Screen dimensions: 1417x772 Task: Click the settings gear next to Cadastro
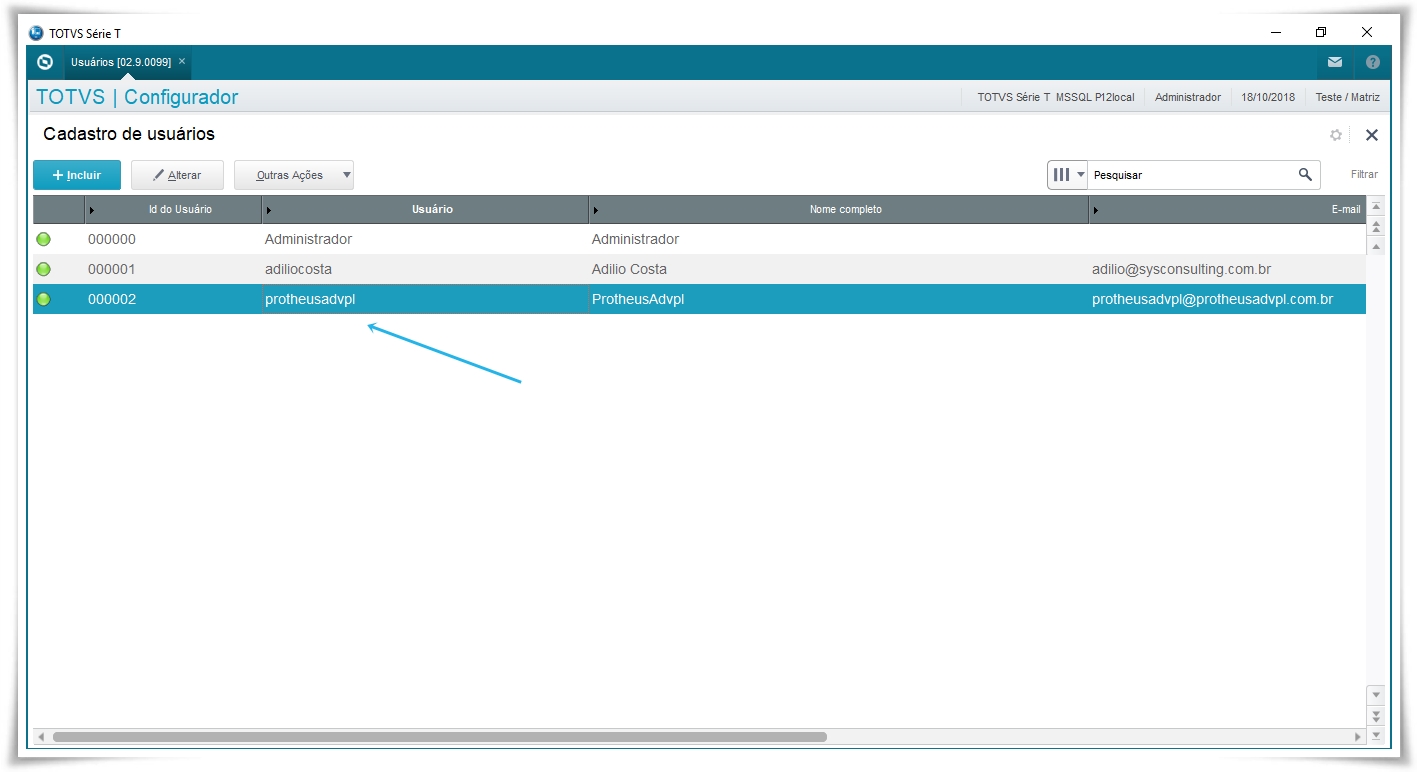tap(1336, 135)
